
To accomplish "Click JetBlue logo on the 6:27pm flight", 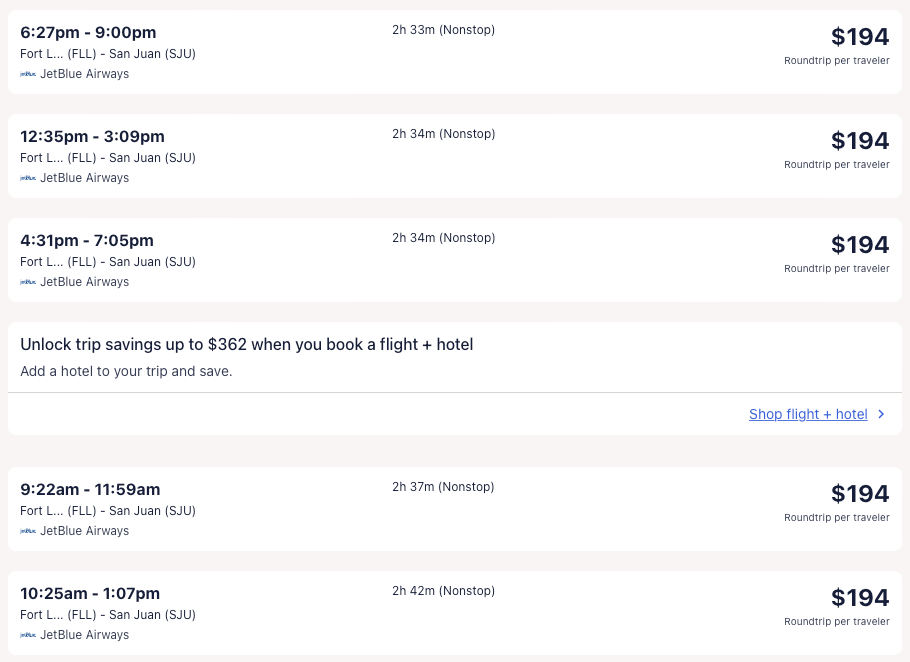I will click(x=28, y=74).
